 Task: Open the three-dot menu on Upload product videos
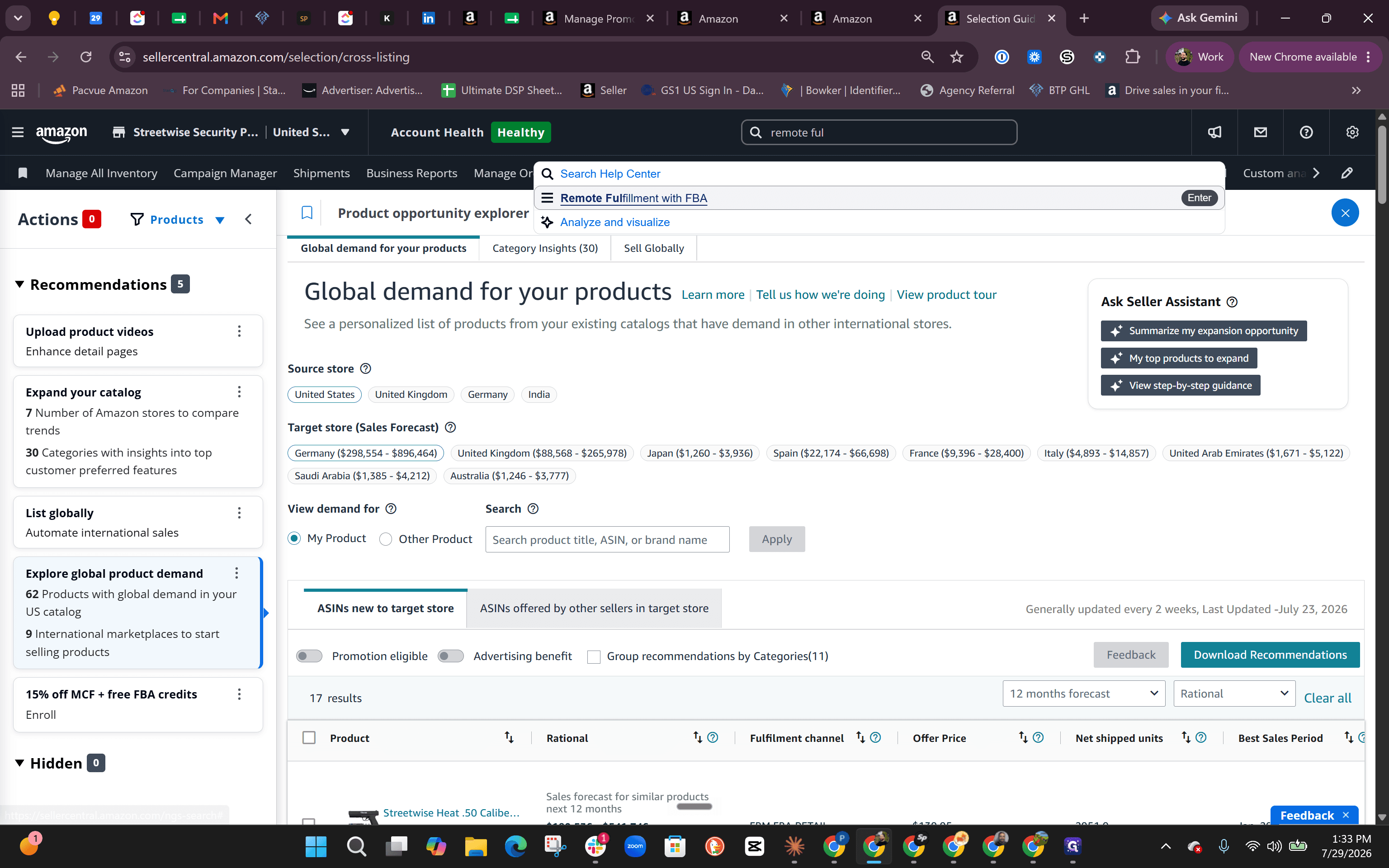coord(239,331)
